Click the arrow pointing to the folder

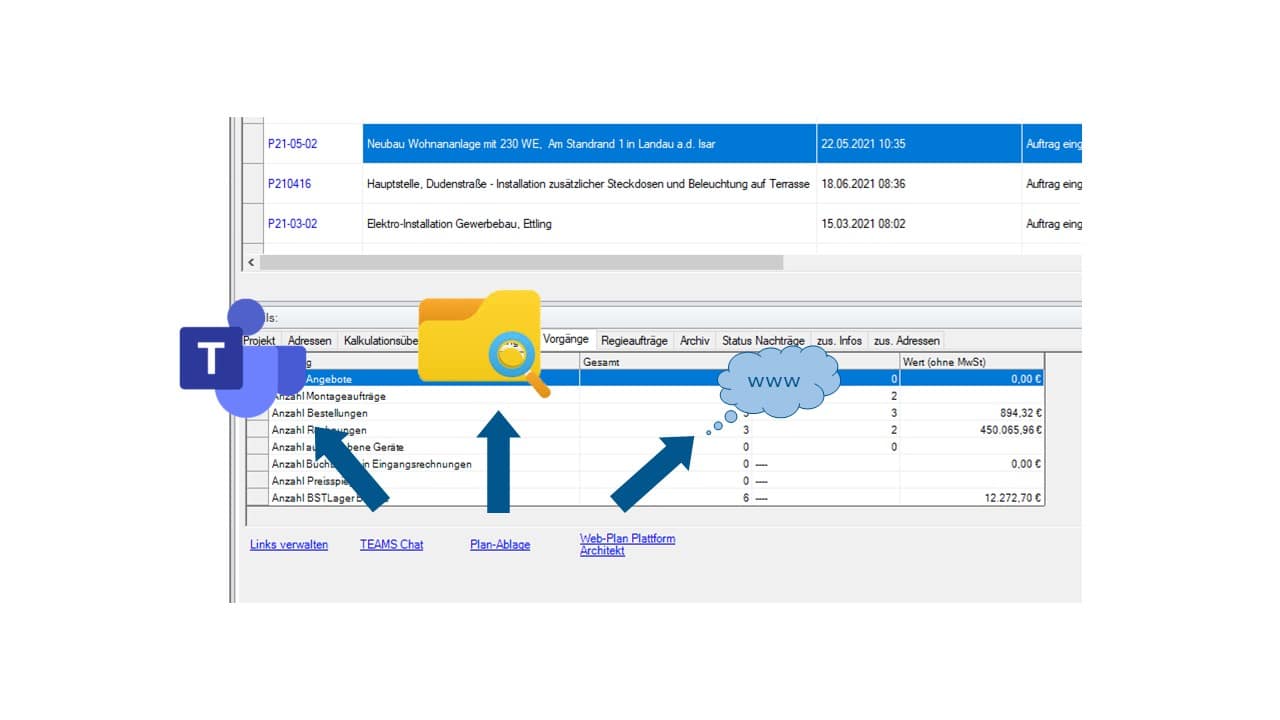click(x=498, y=461)
